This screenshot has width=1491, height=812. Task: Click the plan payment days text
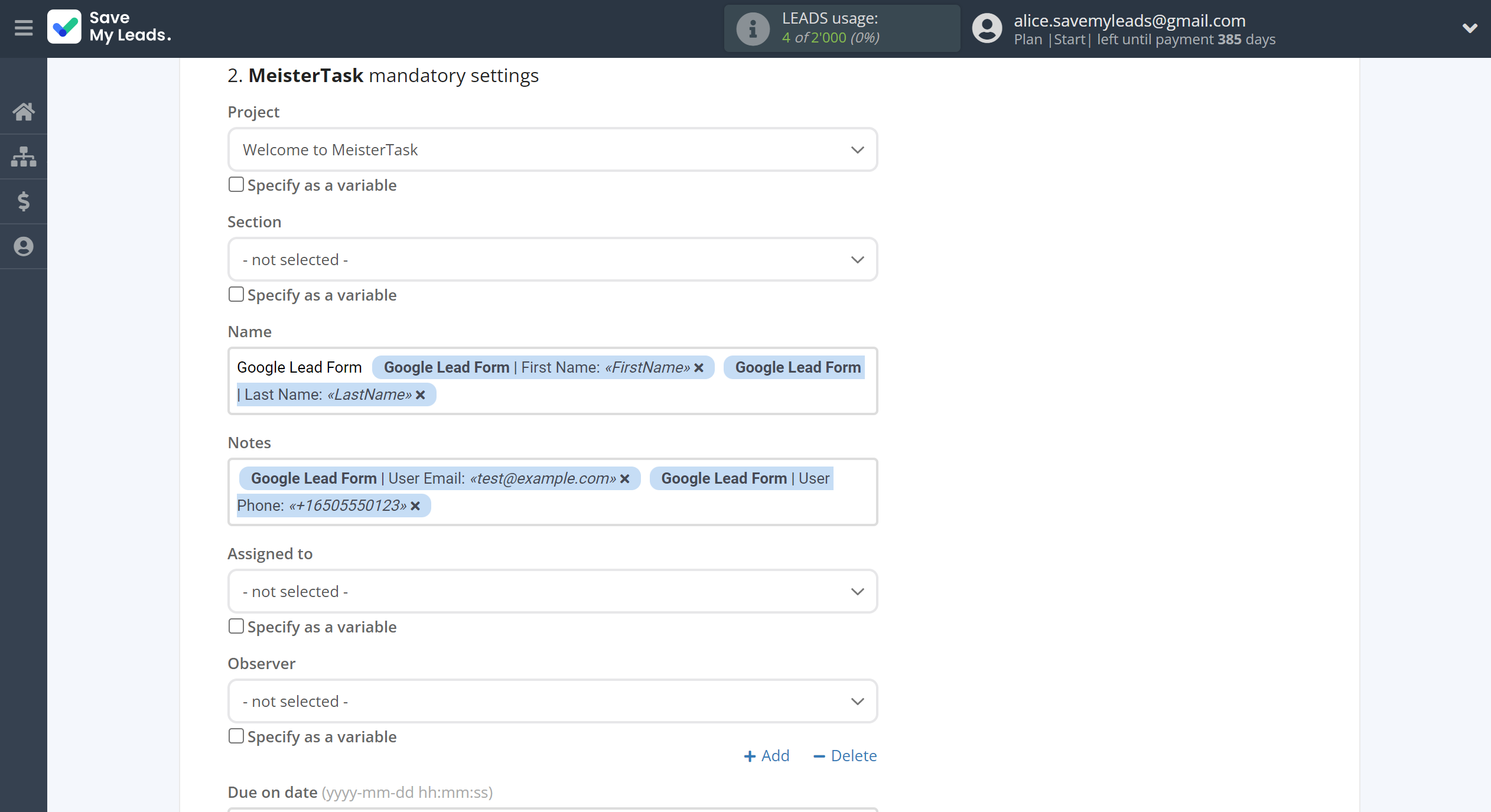pos(1145,40)
